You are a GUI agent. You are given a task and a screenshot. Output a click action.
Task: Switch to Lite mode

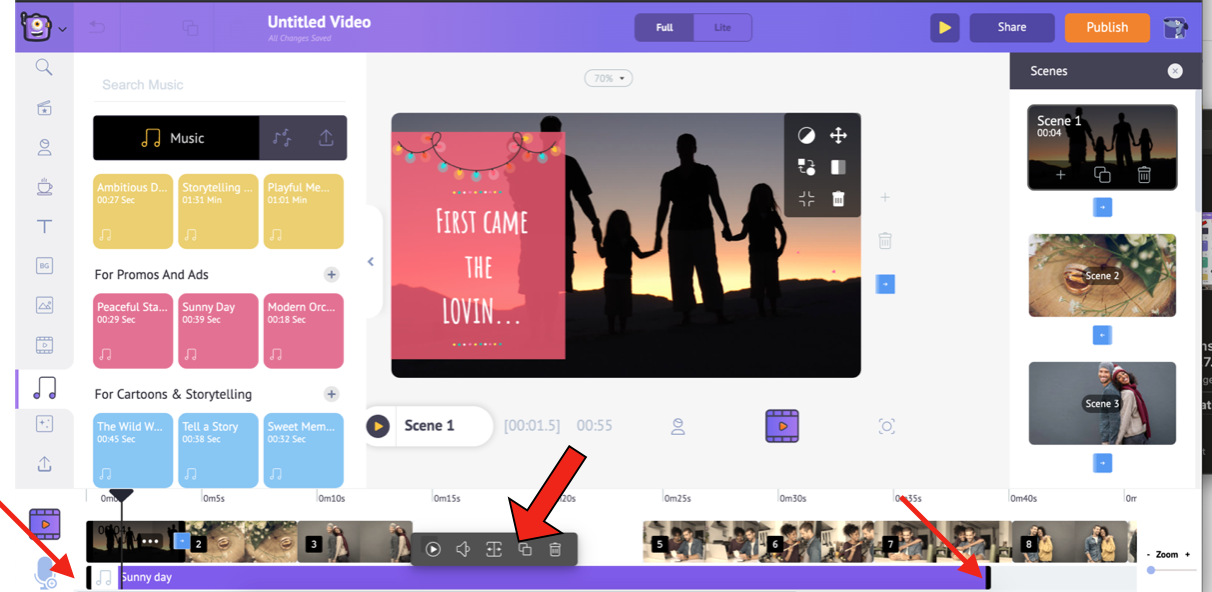(x=722, y=28)
